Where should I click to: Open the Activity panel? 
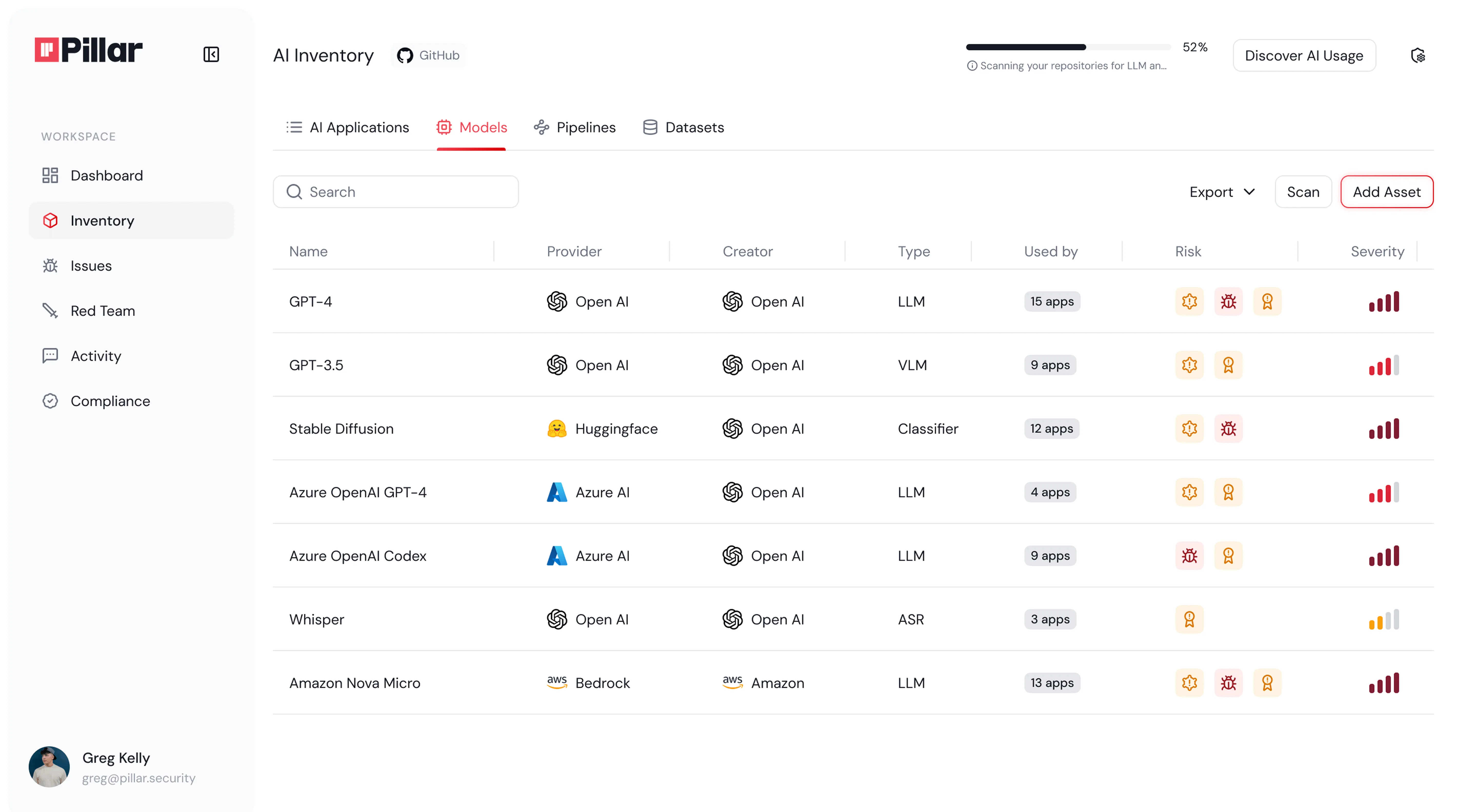(96, 355)
